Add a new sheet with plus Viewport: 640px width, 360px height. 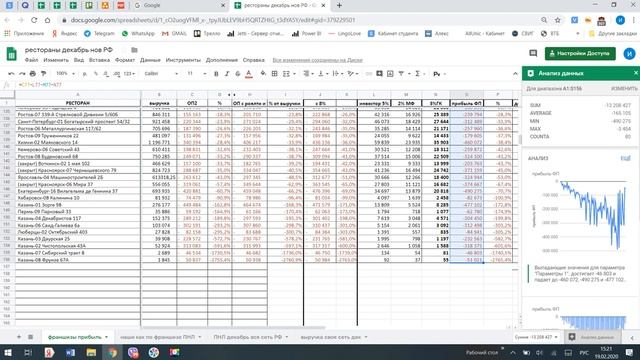pos(19,337)
